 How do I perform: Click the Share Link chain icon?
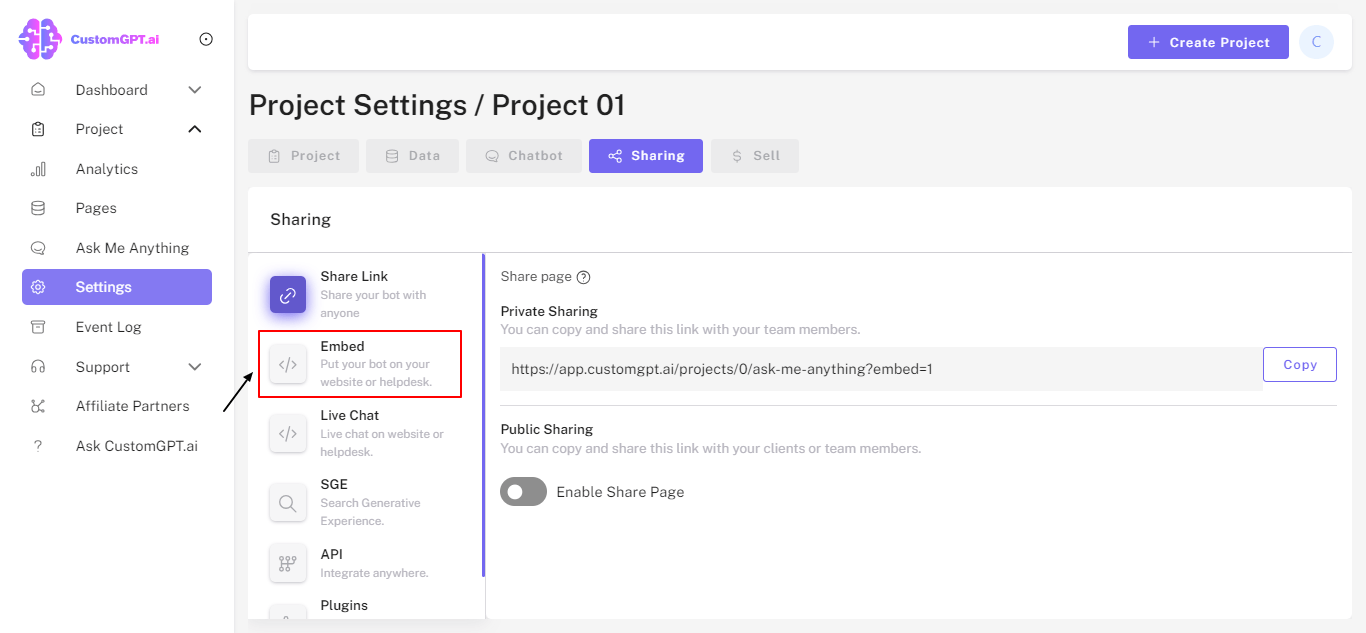[x=288, y=295]
